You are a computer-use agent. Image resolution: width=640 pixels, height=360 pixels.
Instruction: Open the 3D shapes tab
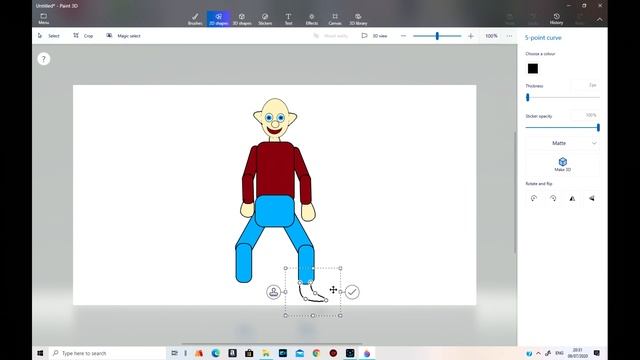(242, 19)
